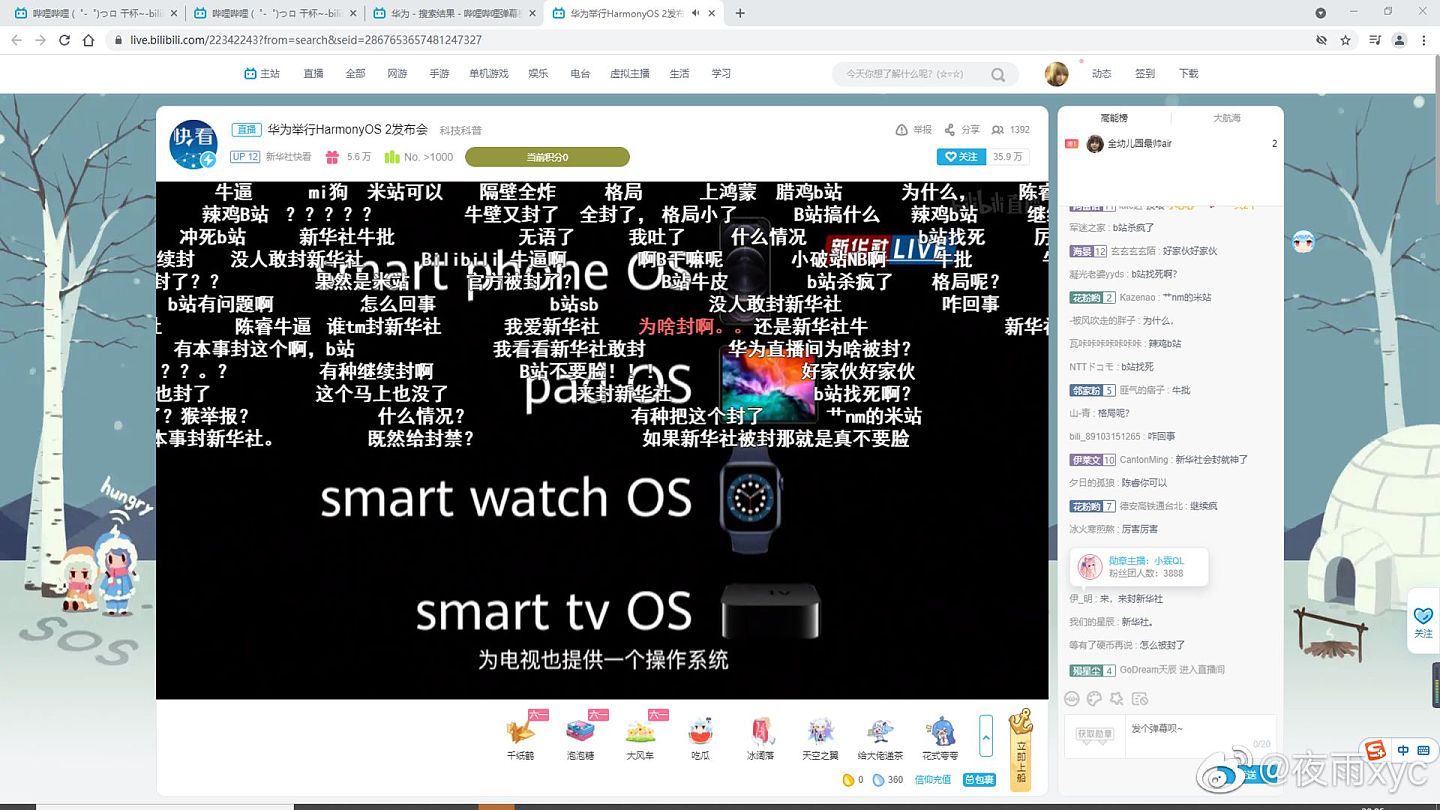Send the 给大佬递茶 gift
The width and height of the screenshot is (1440, 810).
click(880, 737)
